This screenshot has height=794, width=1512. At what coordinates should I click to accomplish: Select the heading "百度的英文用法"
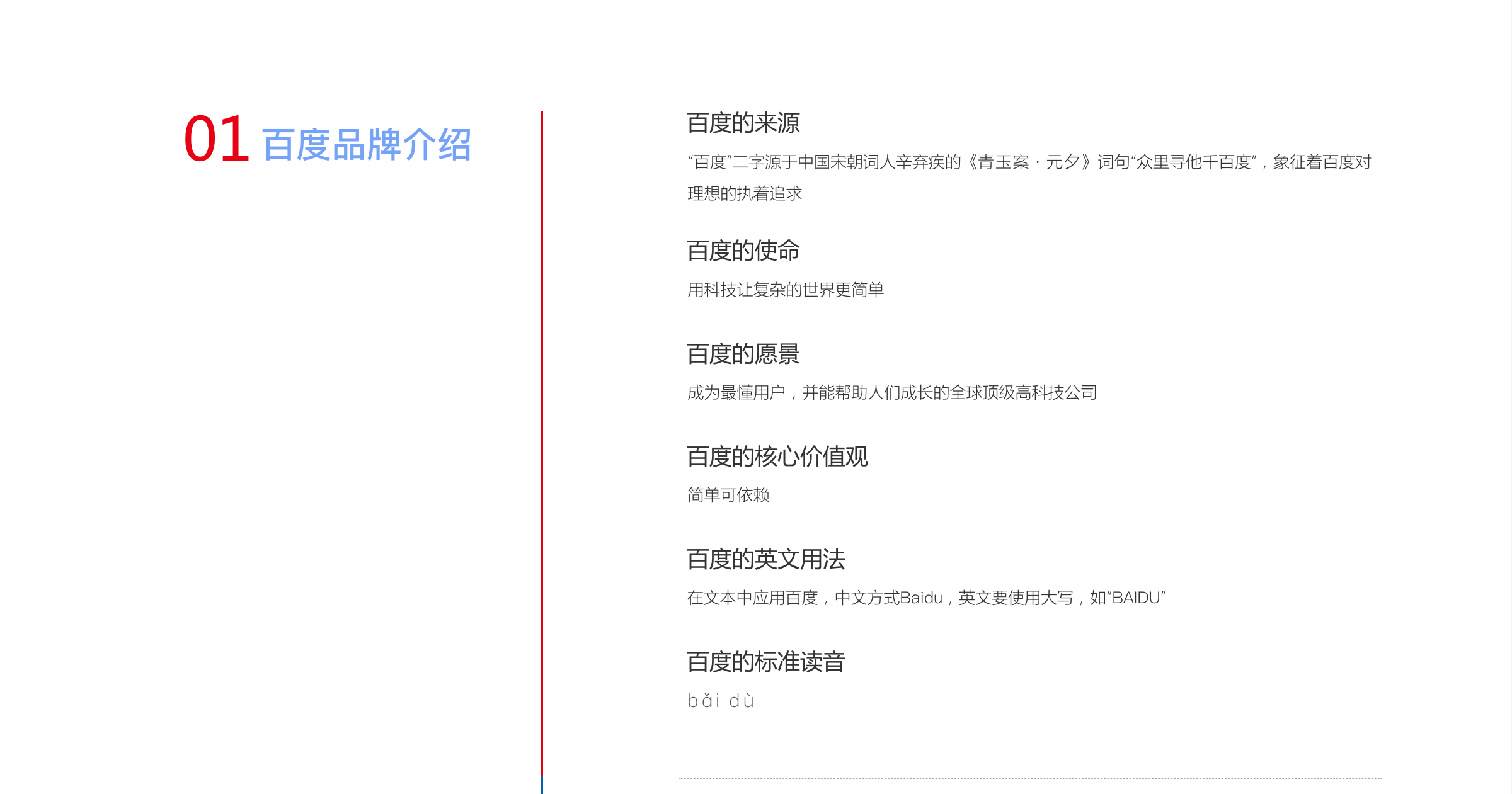pyautogui.click(x=766, y=559)
